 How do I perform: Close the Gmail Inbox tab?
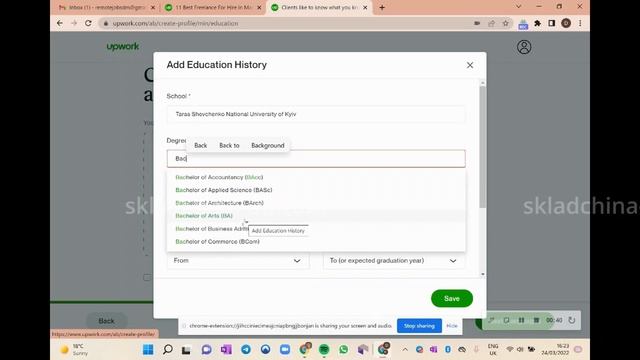153,7
